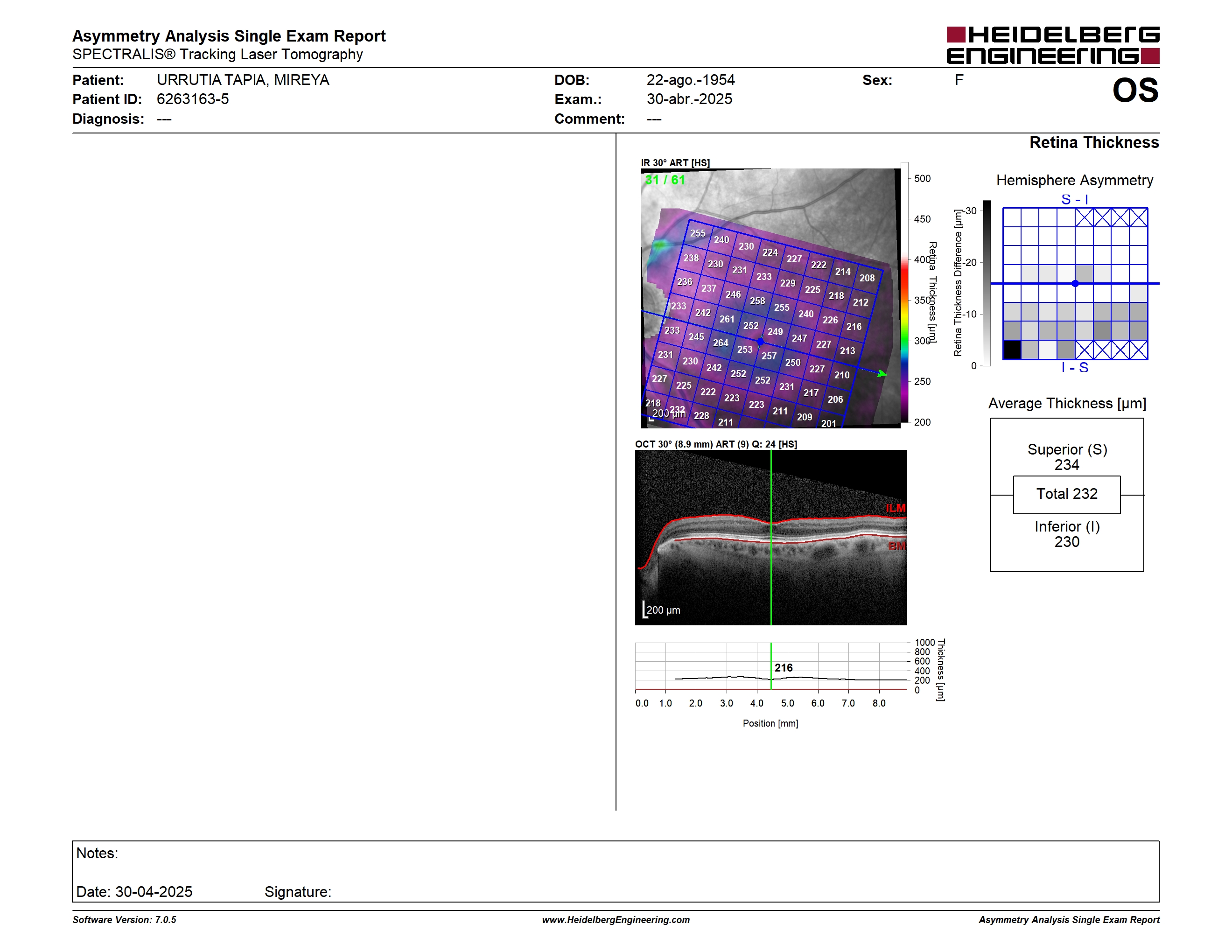The height and width of the screenshot is (952, 1232).
Task: Click the OCT B-scan image
Action: (x=770, y=538)
